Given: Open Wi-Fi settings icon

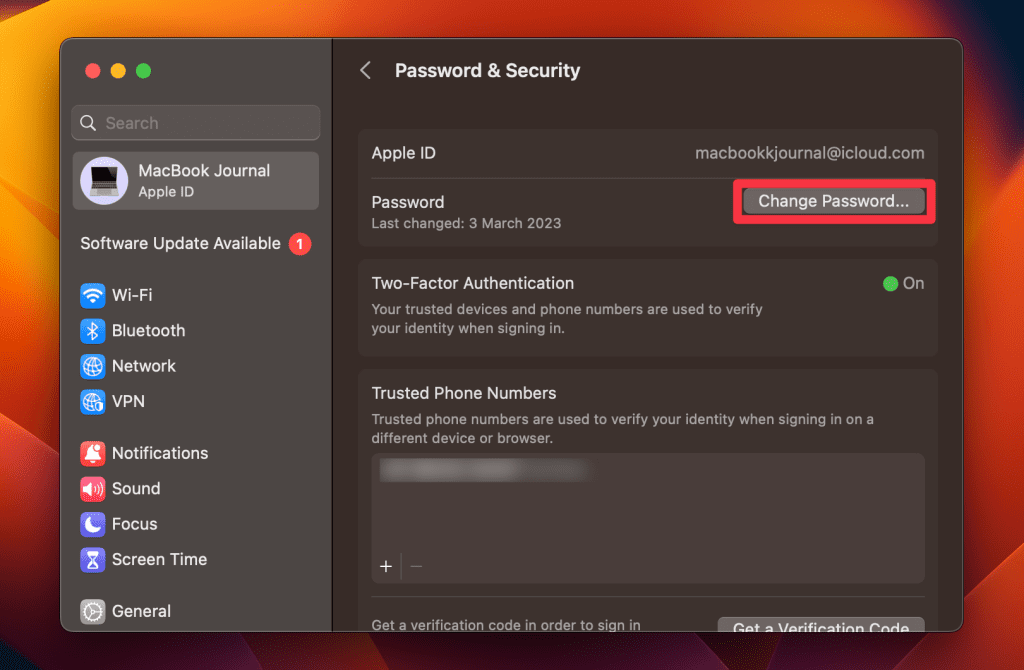Looking at the screenshot, I should click(x=93, y=295).
